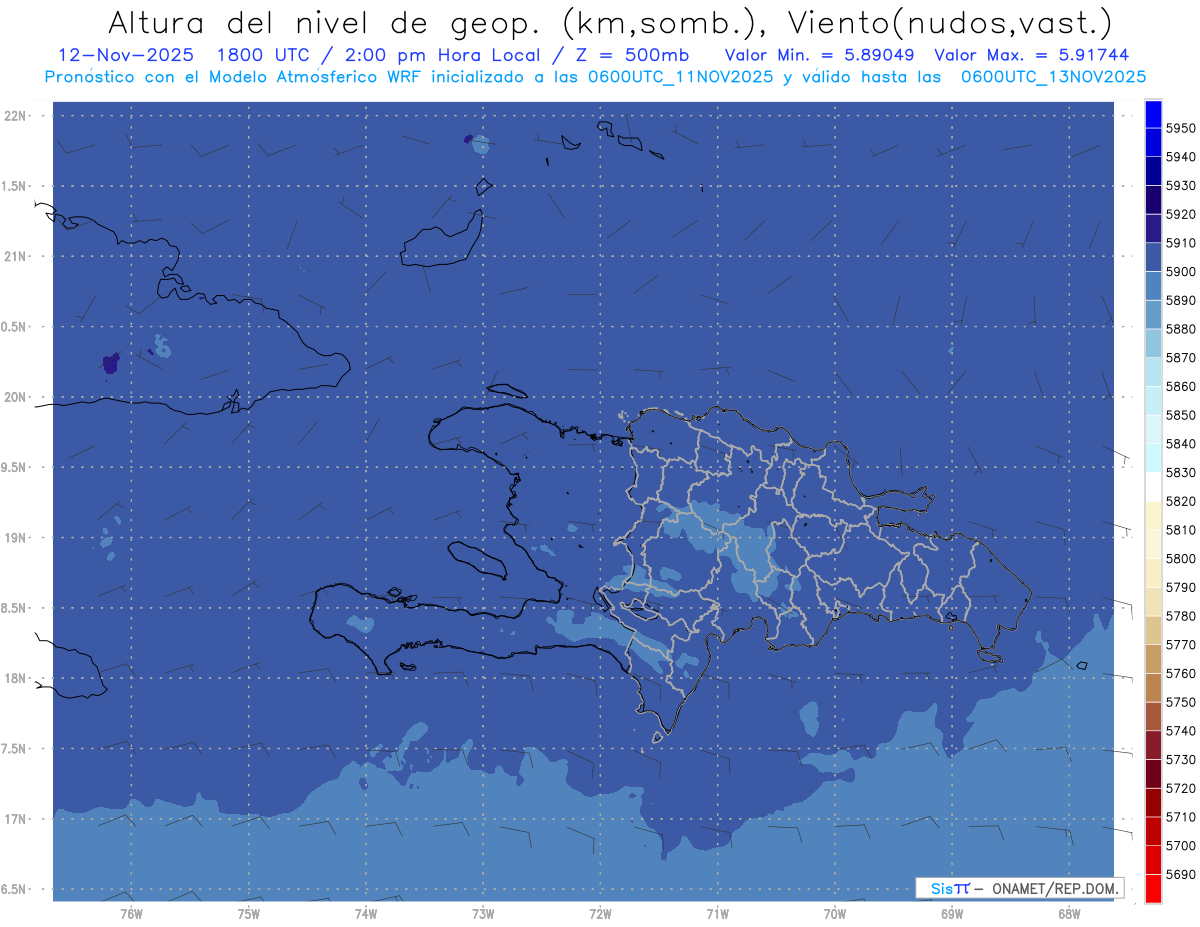The height and width of the screenshot is (927, 1200).
Task: Click the 19N latitude axis label
Action: pos(14,538)
